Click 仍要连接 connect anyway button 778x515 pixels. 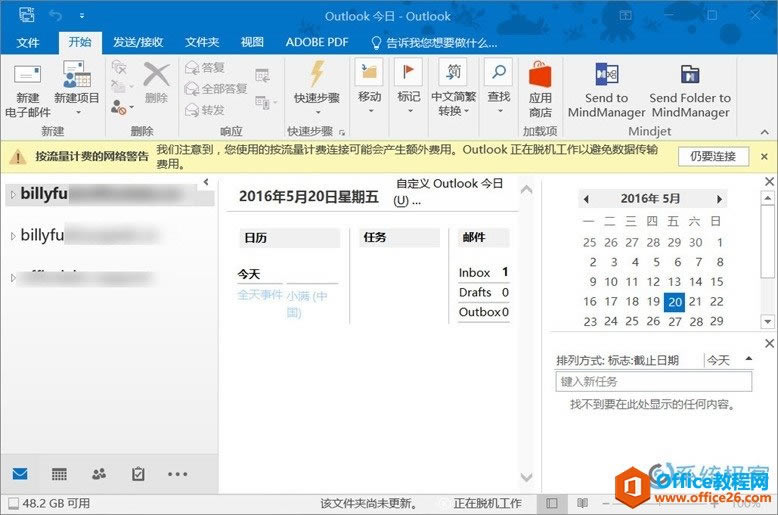point(713,157)
